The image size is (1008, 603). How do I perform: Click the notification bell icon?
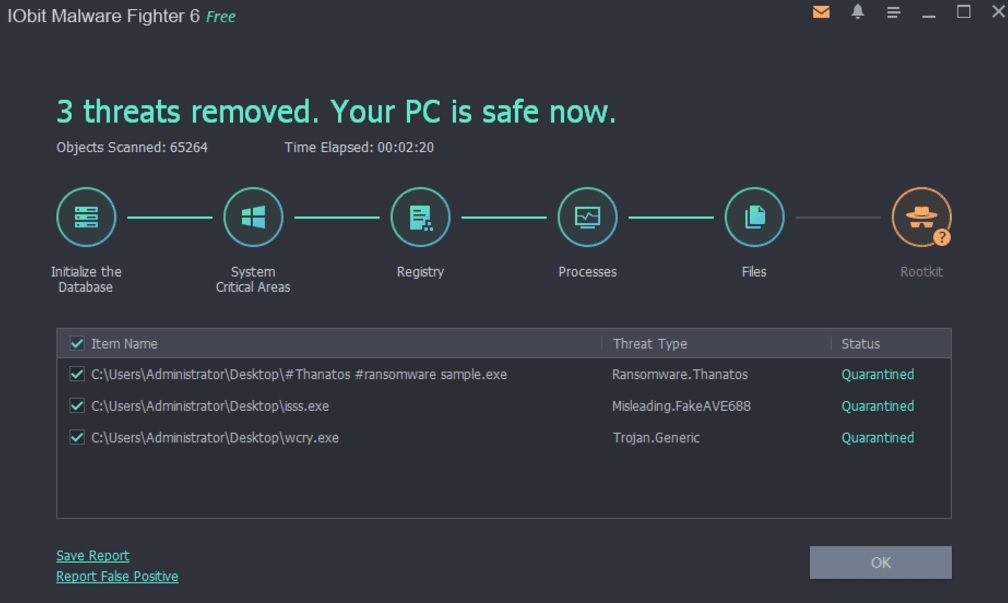coord(856,13)
